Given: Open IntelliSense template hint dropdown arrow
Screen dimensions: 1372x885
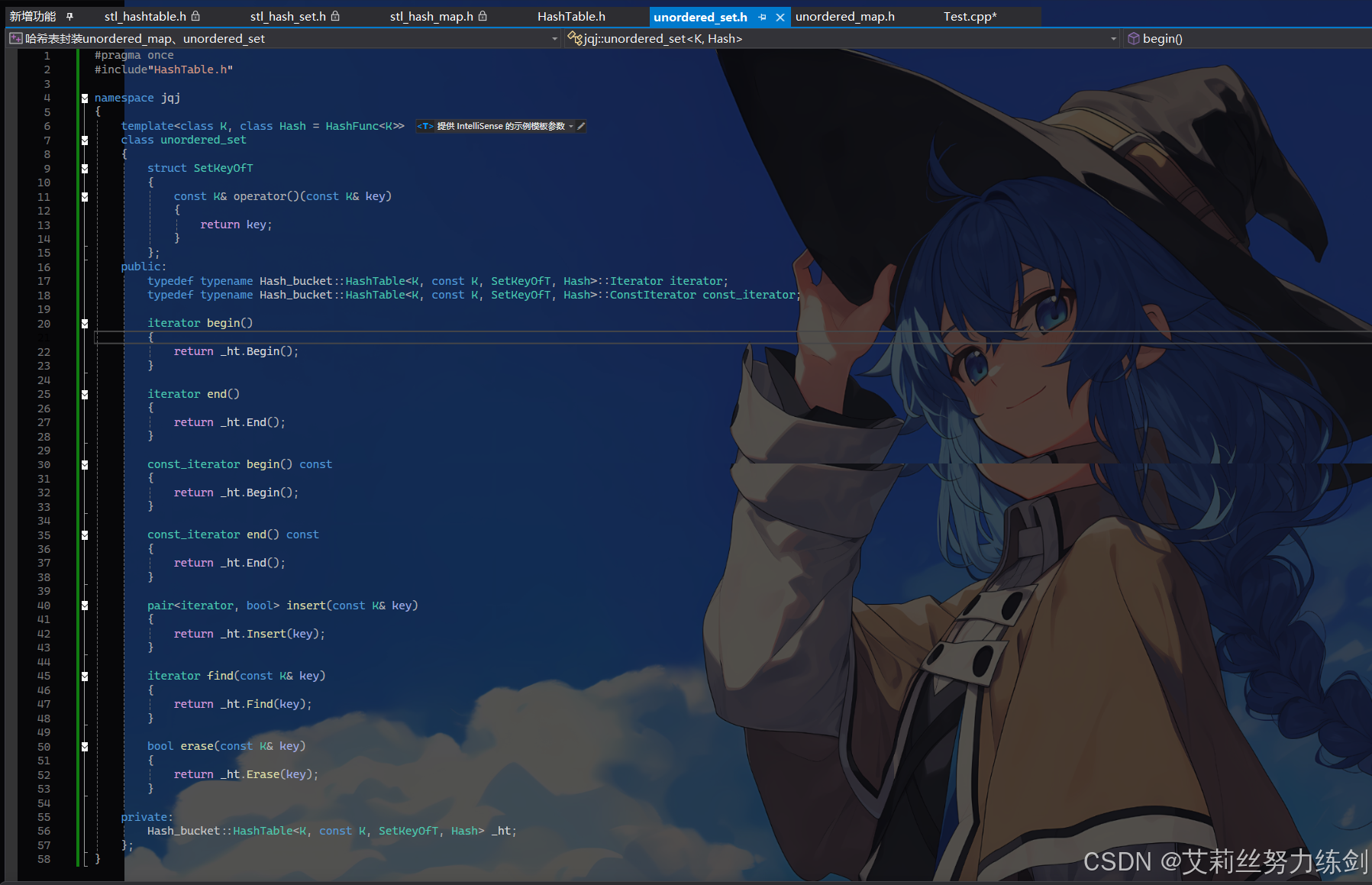Looking at the screenshot, I should [571, 126].
